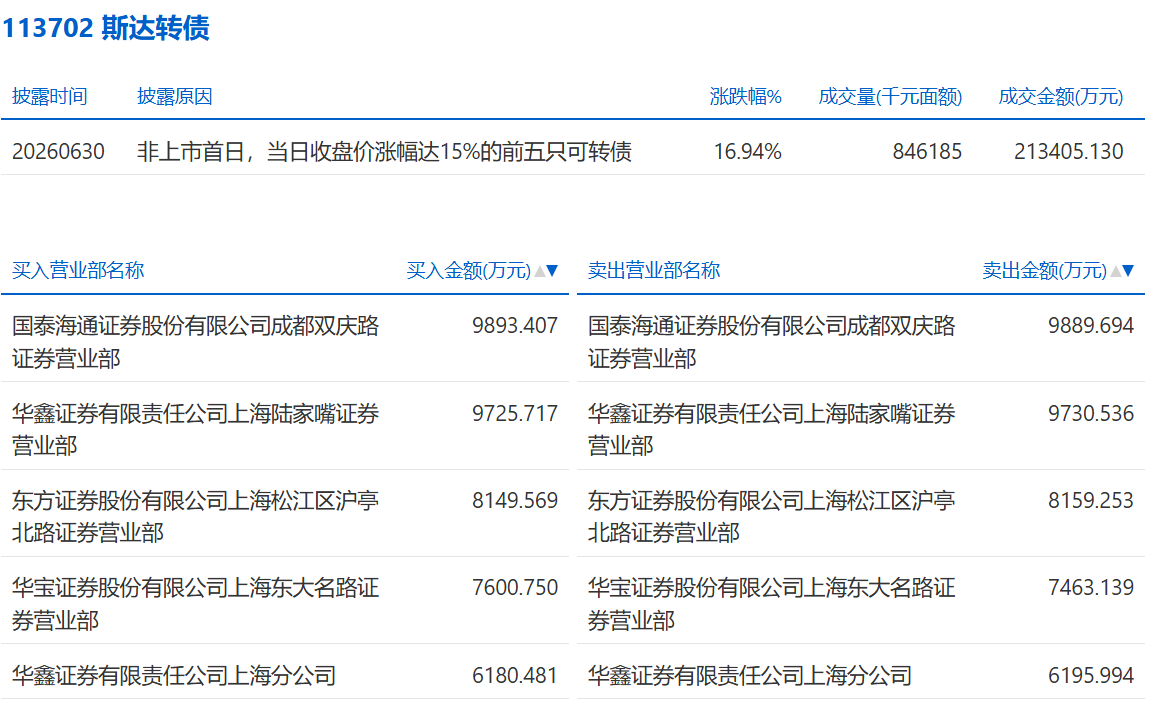Select the disclosure date 20260630
This screenshot has height=705, width=1152.
pyautogui.click(x=59, y=152)
